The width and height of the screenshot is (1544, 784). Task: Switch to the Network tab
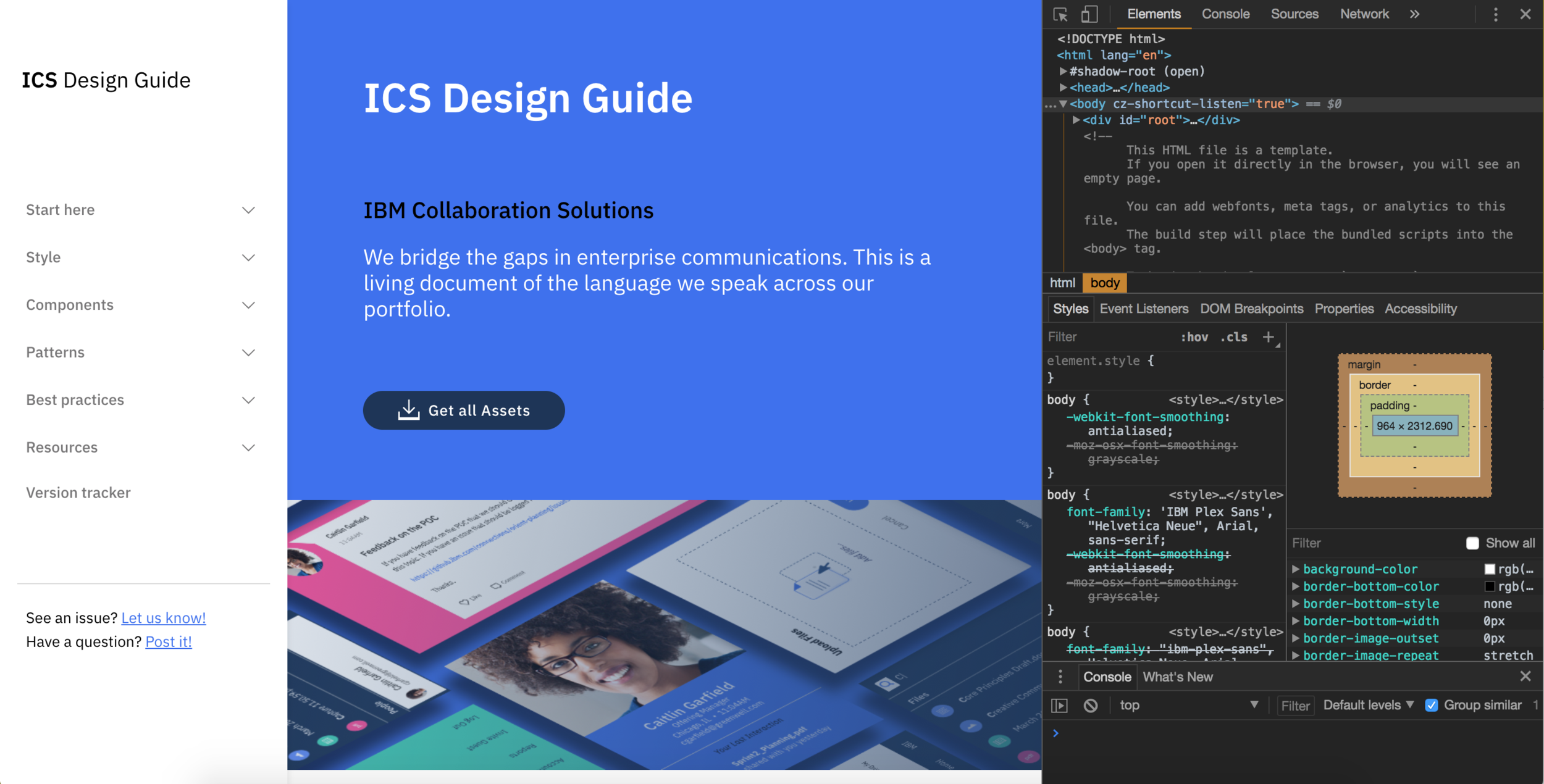[x=1364, y=14]
